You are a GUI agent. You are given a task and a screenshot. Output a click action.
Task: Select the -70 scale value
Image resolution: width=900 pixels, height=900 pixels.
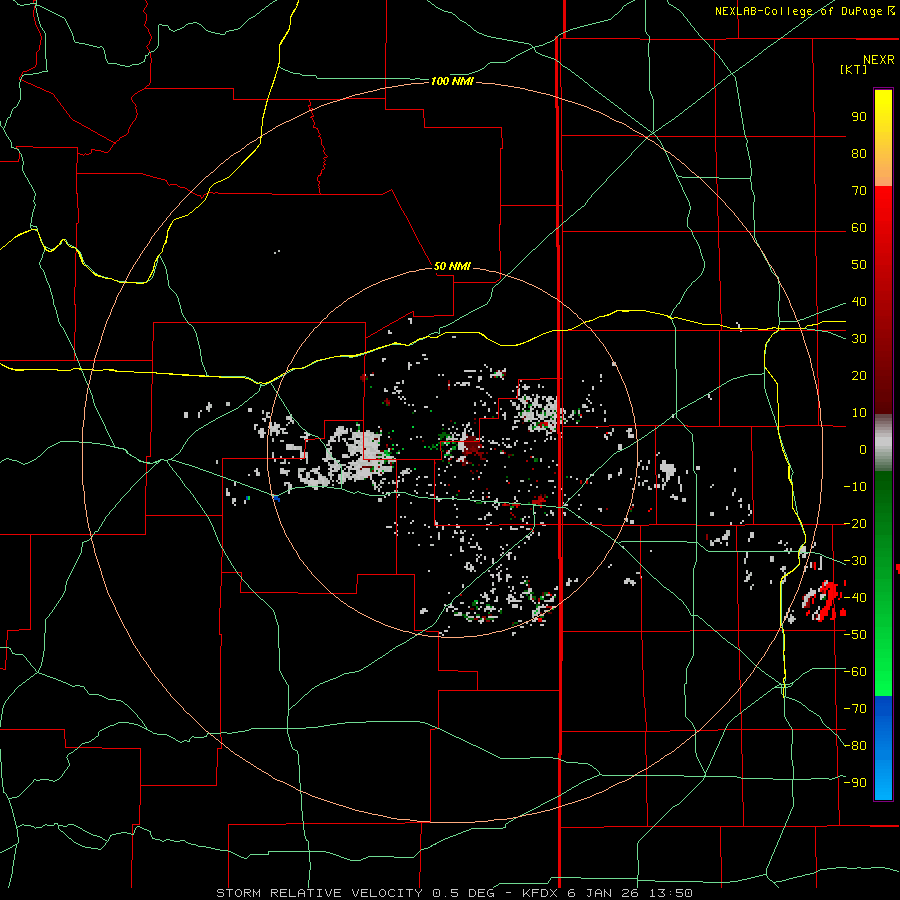tap(855, 709)
